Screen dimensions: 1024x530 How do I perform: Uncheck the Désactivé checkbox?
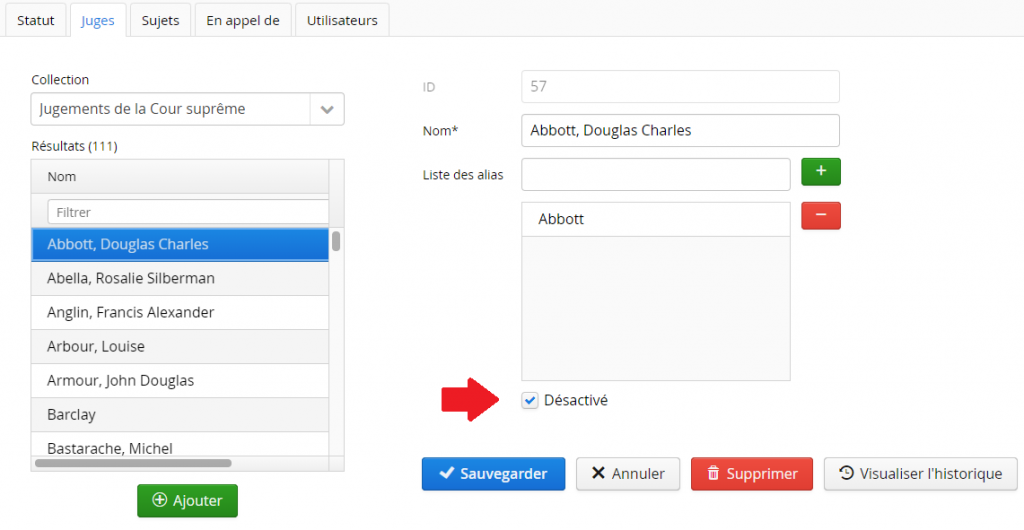[530, 401]
